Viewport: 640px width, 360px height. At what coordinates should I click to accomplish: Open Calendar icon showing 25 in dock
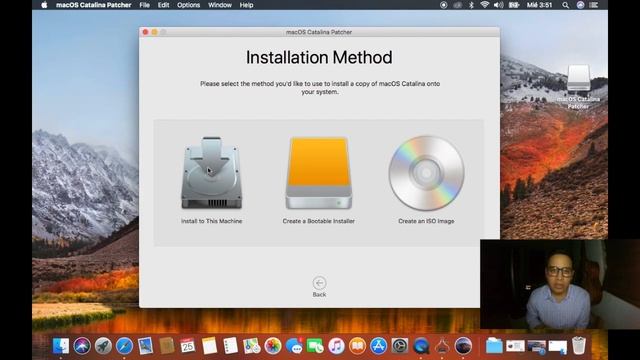[188, 346]
